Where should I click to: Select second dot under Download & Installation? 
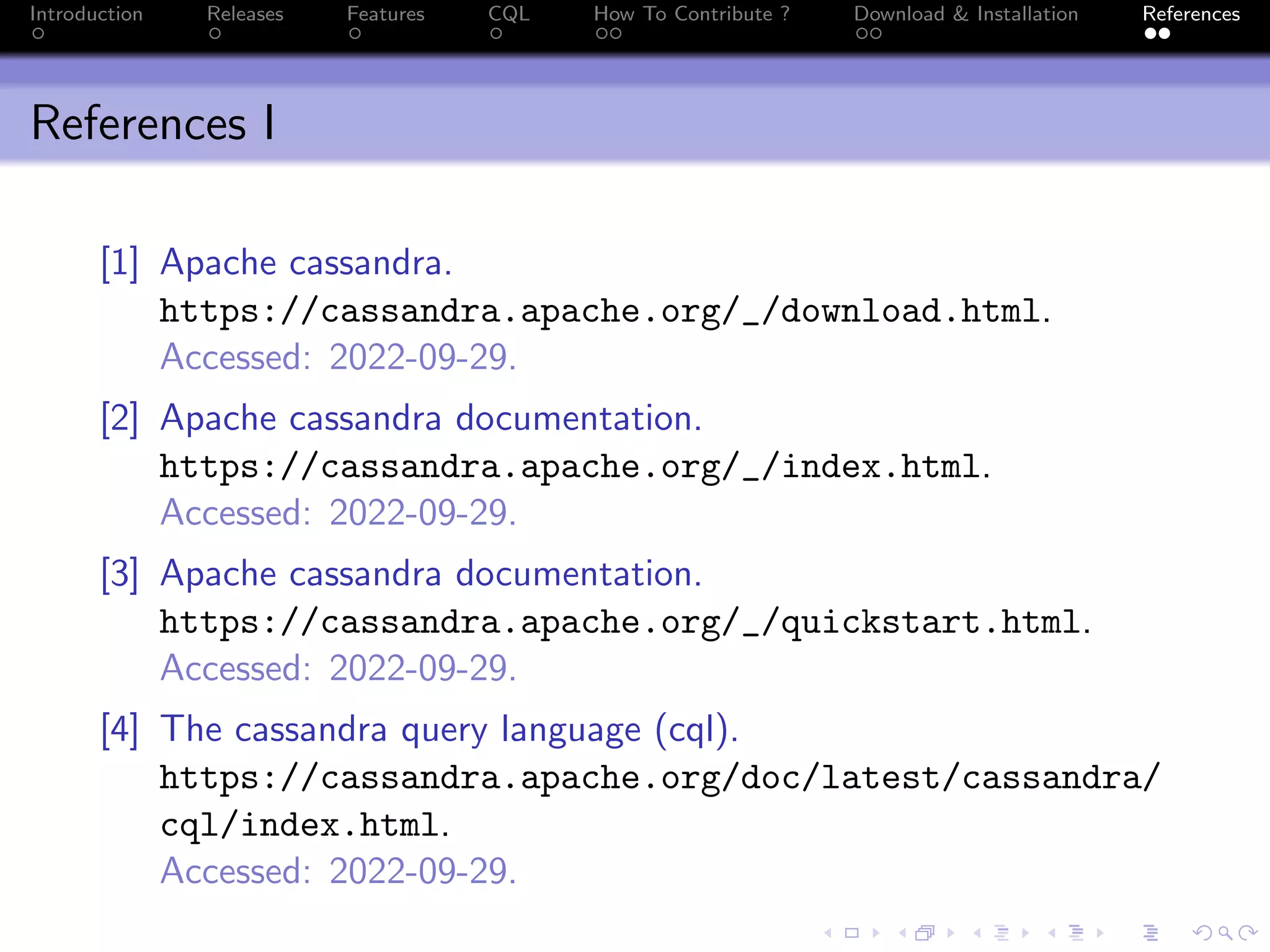pos(876,33)
